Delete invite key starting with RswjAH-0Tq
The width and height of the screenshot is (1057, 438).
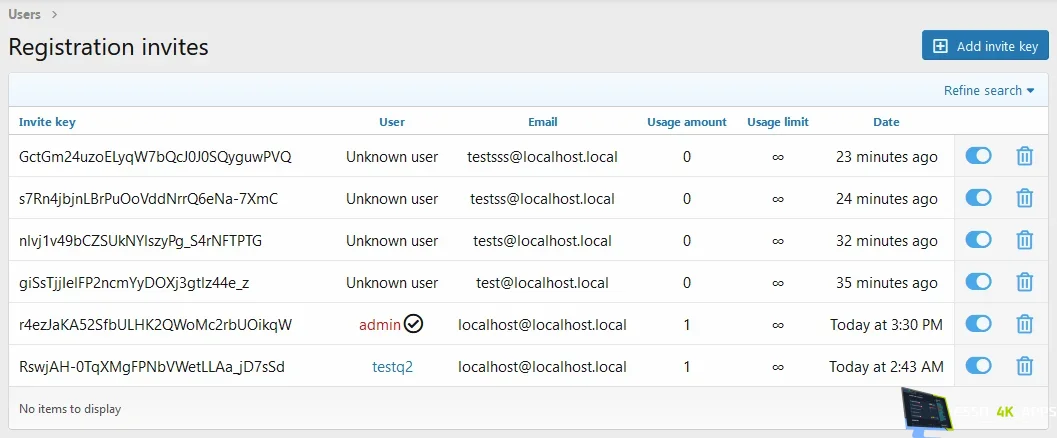pyautogui.click(x=1024, y=367)
